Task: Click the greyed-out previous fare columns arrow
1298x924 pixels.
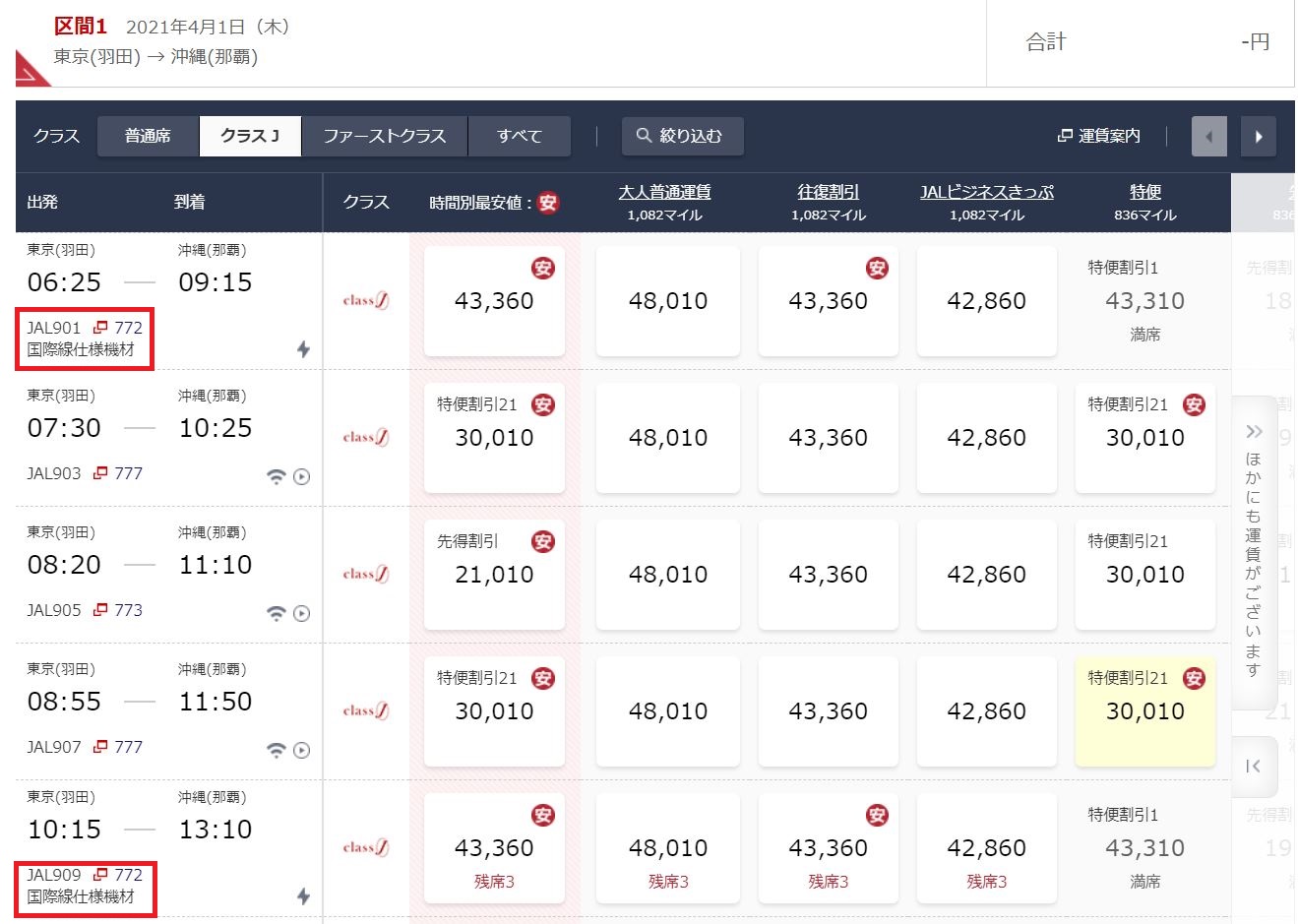Action: point(1209,137)
